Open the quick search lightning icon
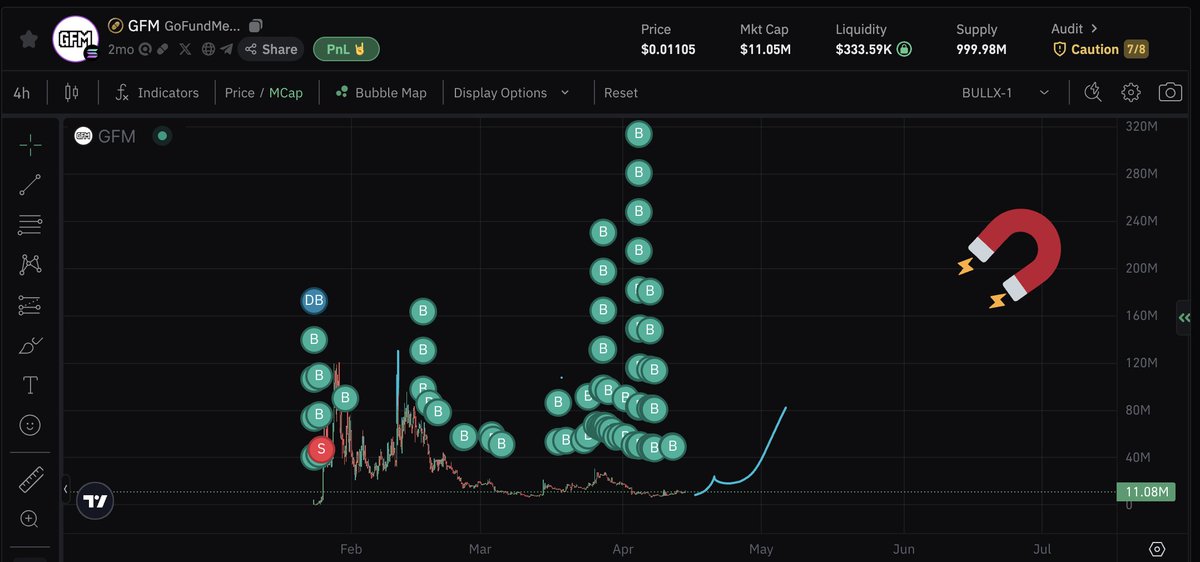Image resolution: width=1200 pixels, height=562 pixels. (x=1092, y=93)
